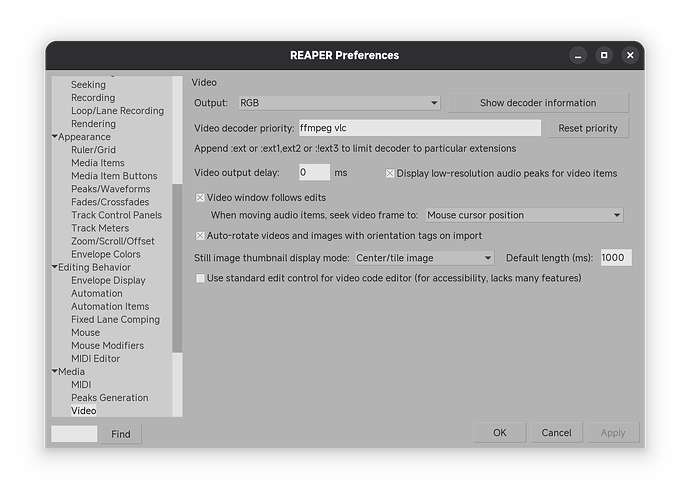The image size is (690, 498).
Task: Select Automation in the tree
Action: (x=97, y=293)
